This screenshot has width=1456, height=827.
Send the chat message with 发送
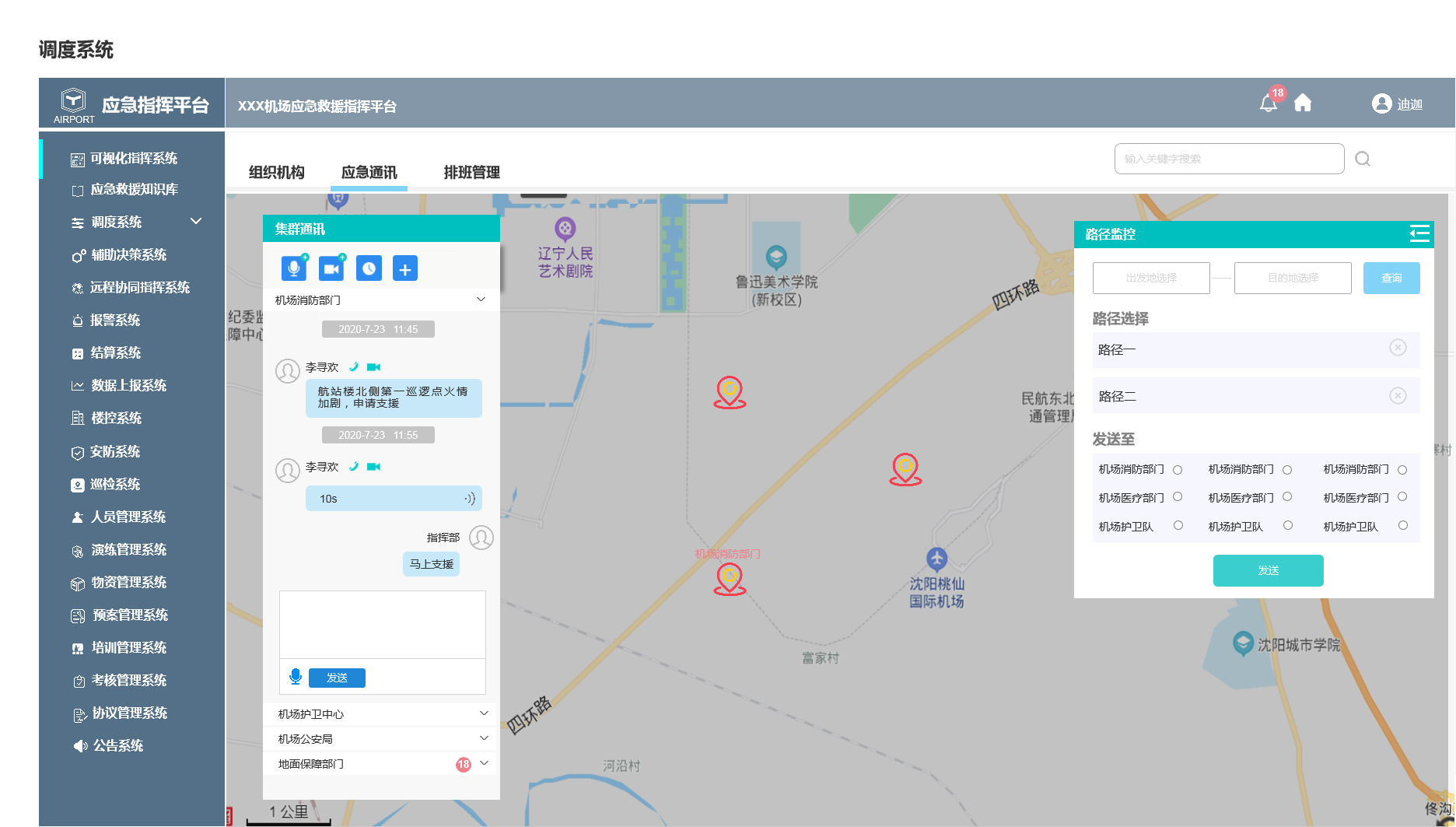click(x=337, y=678)
